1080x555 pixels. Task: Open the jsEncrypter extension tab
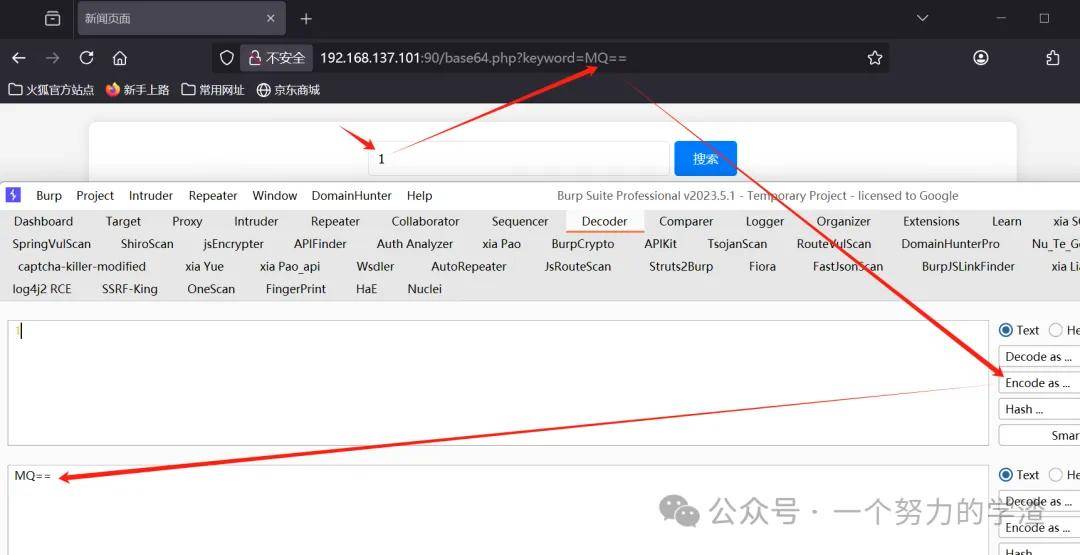click(233, 244)
